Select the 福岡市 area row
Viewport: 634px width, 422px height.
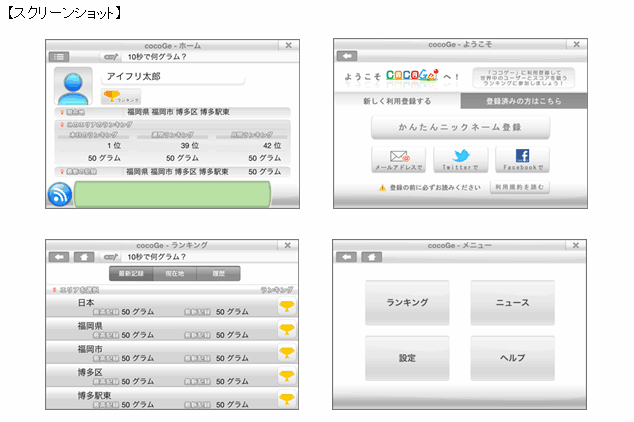172,352
